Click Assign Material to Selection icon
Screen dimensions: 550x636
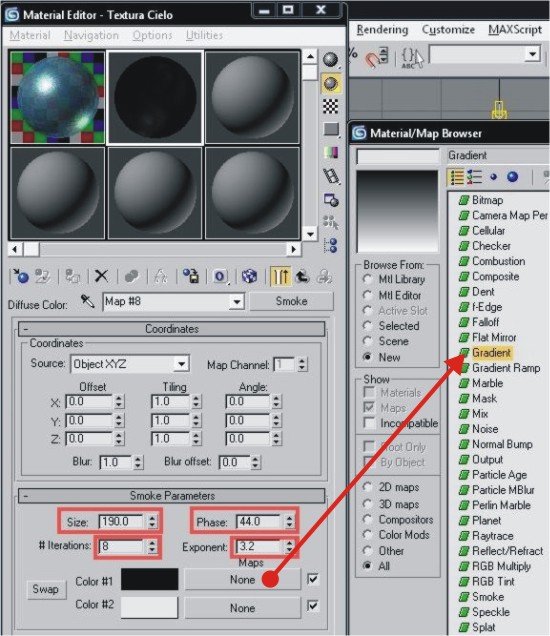point(73,276)
